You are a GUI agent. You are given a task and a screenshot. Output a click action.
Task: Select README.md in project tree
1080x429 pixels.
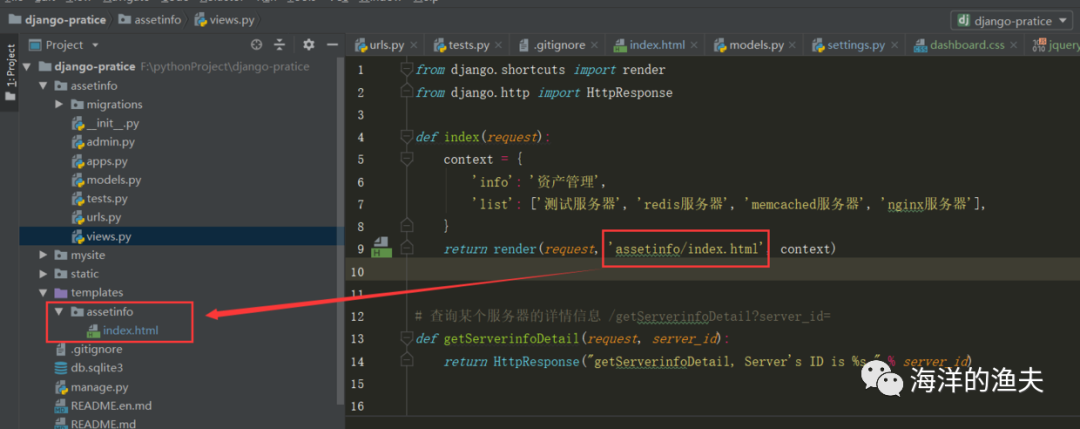(x=95, y=424)
